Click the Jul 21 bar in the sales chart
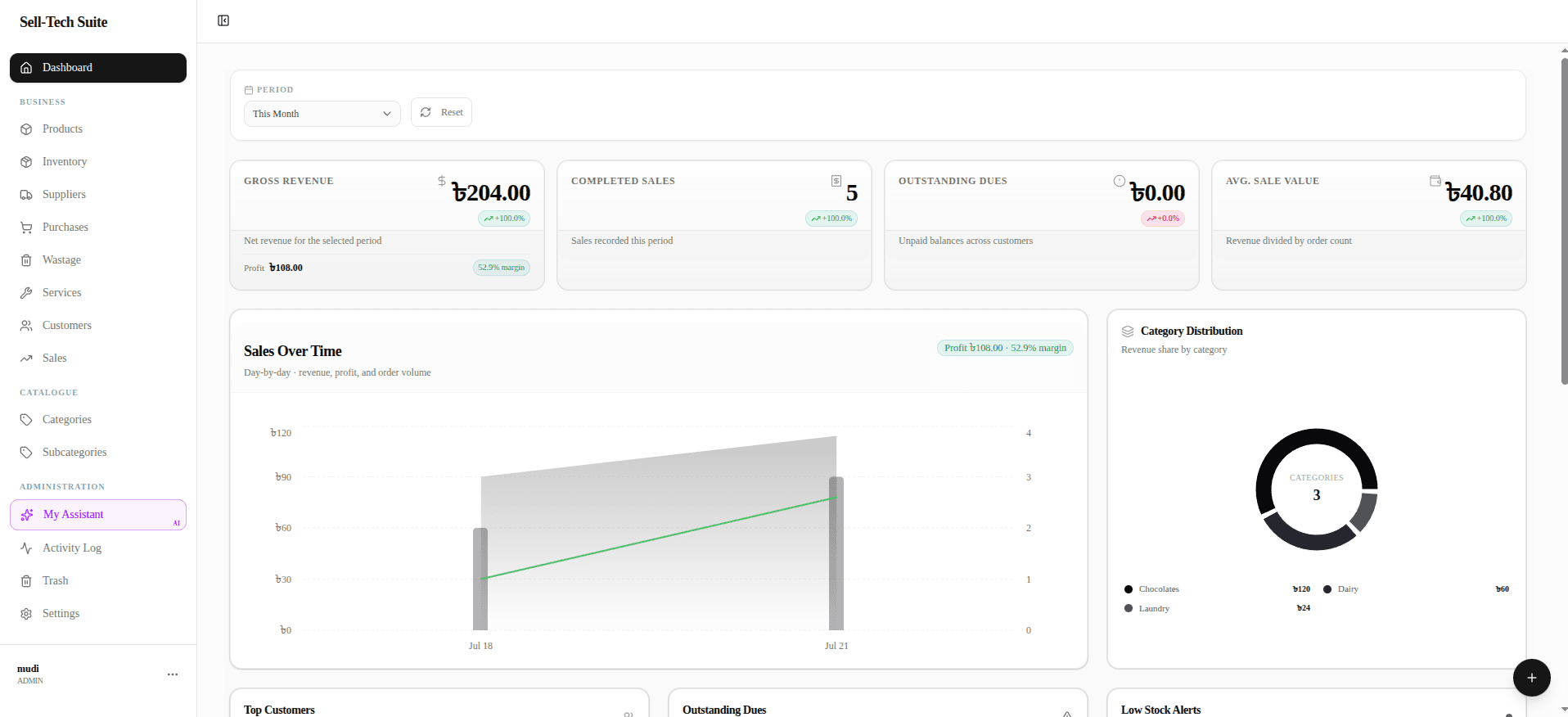Screen dimensions: 1568x717 [836, 553]
